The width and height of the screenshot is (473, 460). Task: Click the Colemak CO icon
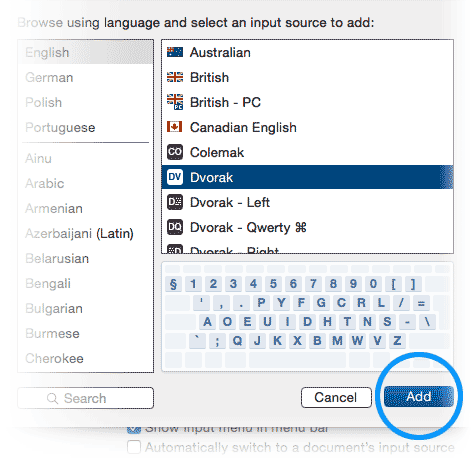175,152
